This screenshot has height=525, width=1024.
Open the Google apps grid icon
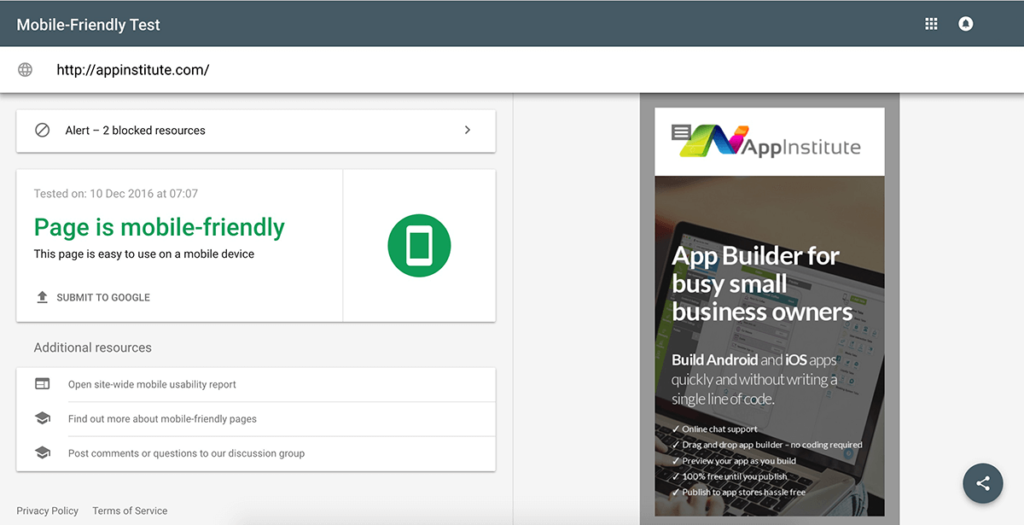point(931,24)
